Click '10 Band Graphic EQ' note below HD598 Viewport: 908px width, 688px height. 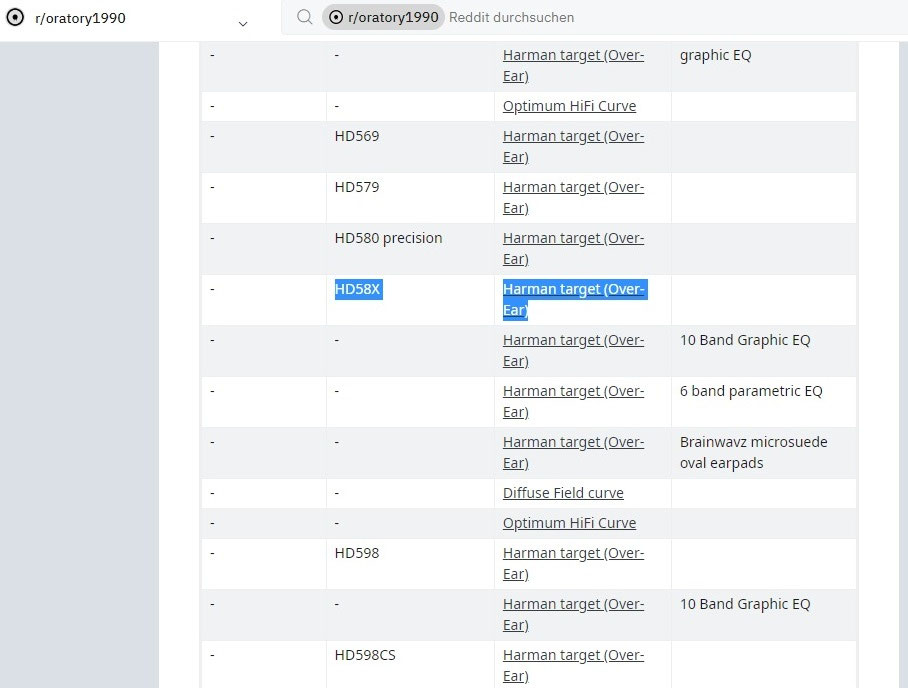(x=745, y=604)
